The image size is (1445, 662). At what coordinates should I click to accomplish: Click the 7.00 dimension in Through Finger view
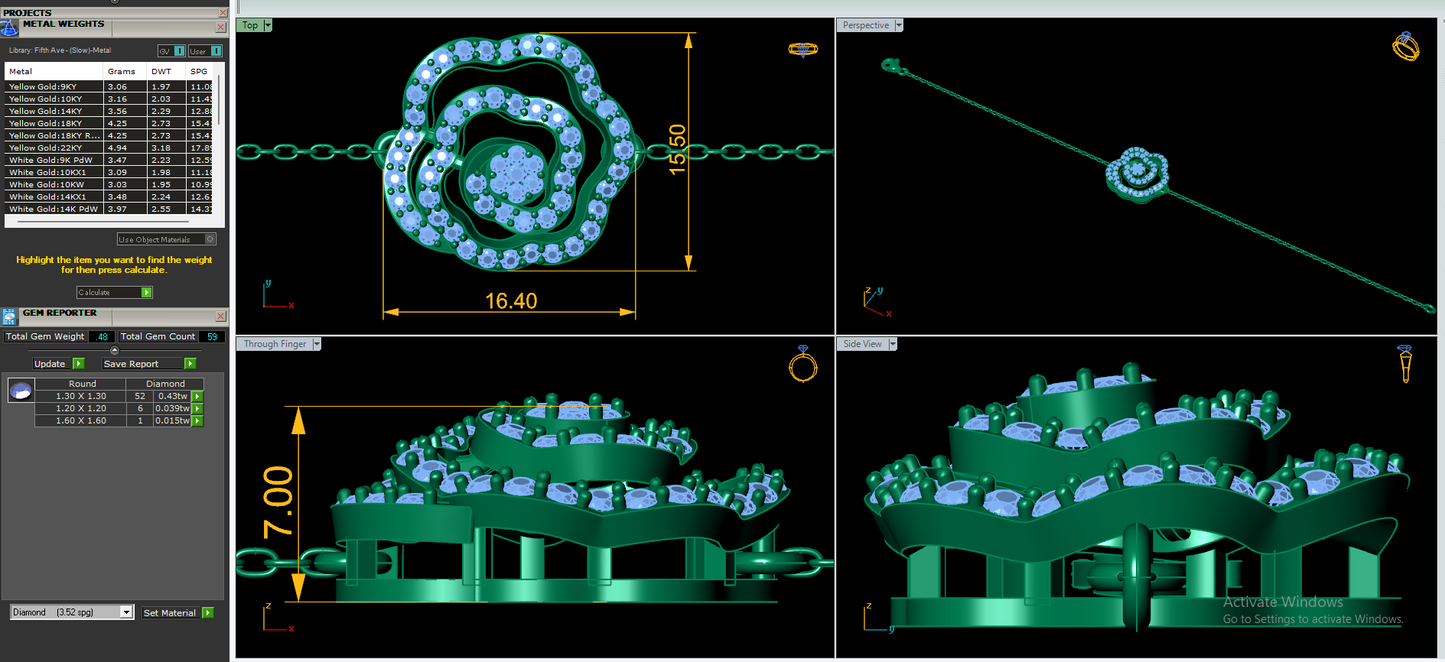point(279,503)
